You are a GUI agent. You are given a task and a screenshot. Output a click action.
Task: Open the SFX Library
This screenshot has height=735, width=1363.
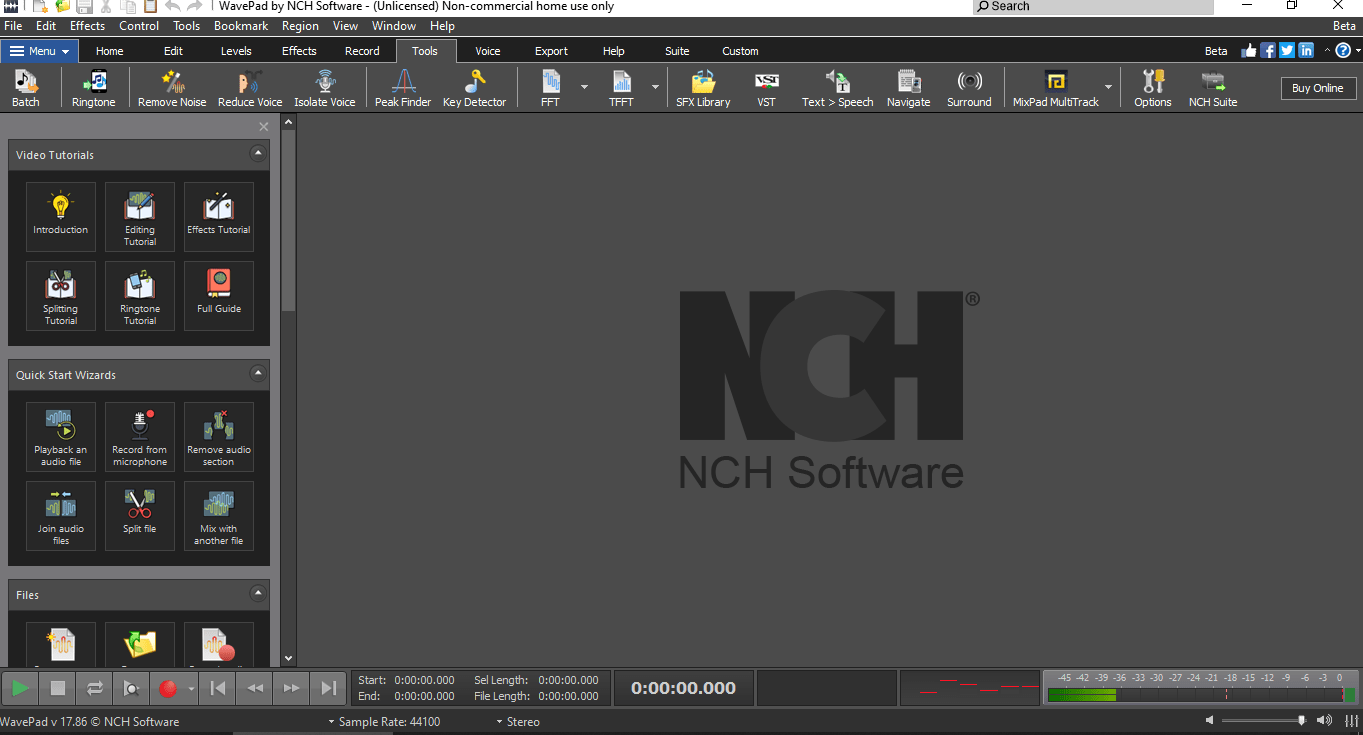(x=703, y=89)
